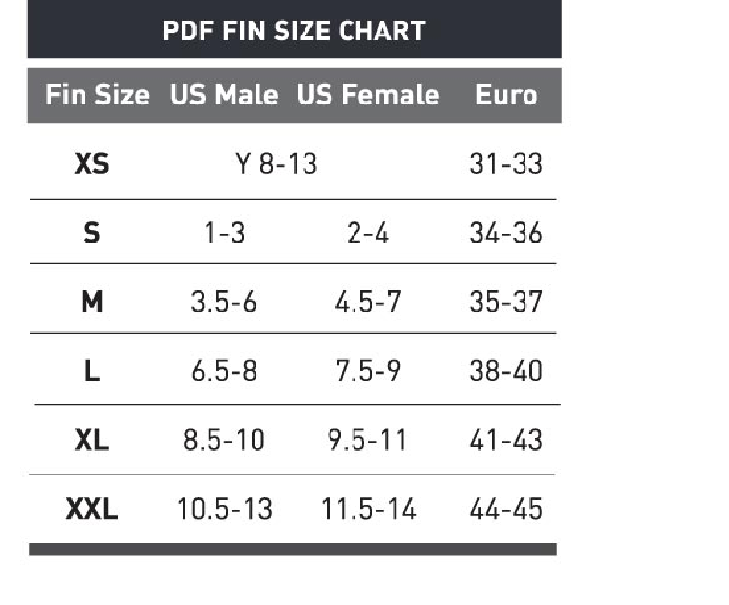Click US Female 11.5-14 cell

pos(368,509)
